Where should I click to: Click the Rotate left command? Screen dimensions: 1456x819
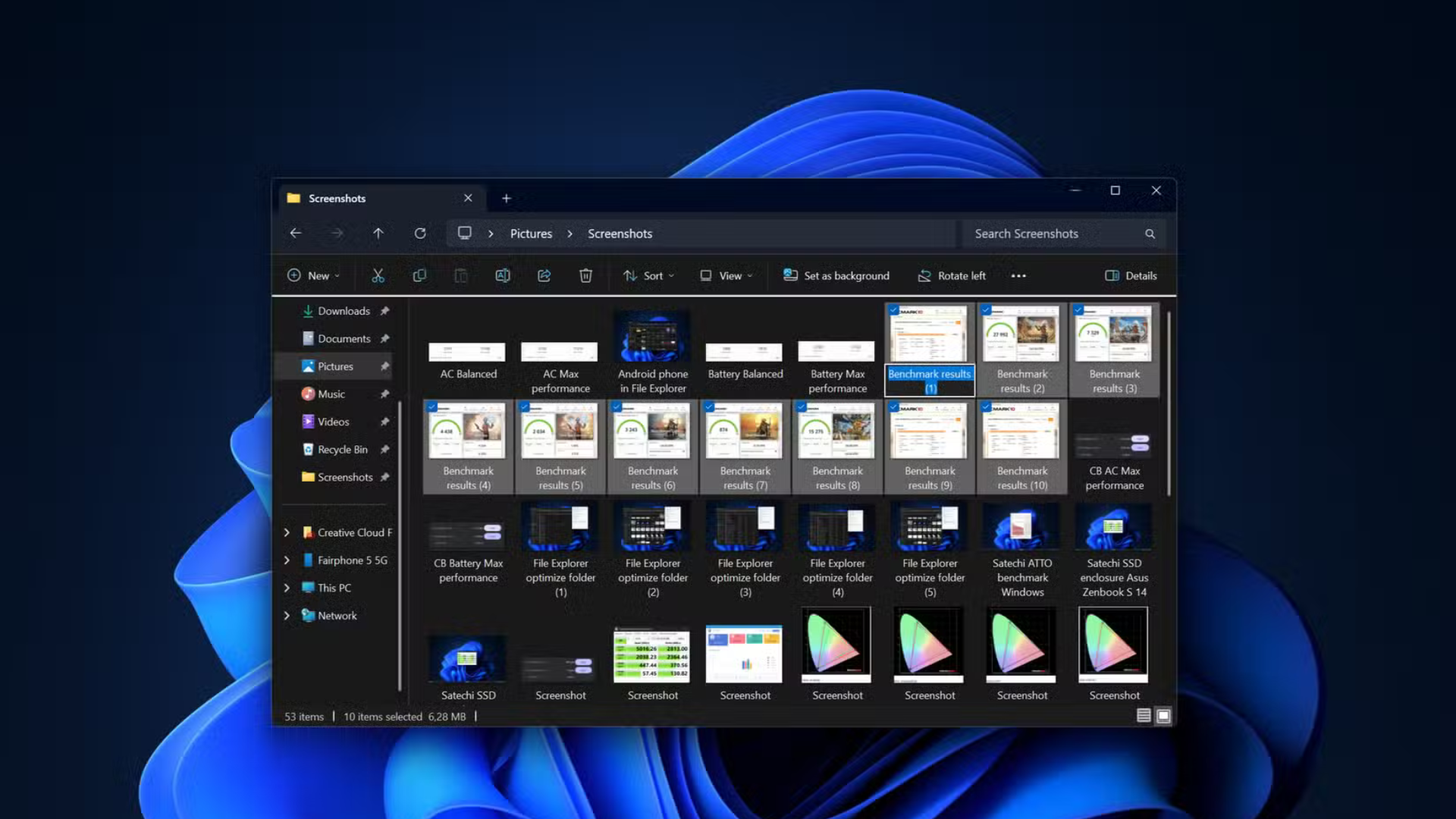(952, 275)
